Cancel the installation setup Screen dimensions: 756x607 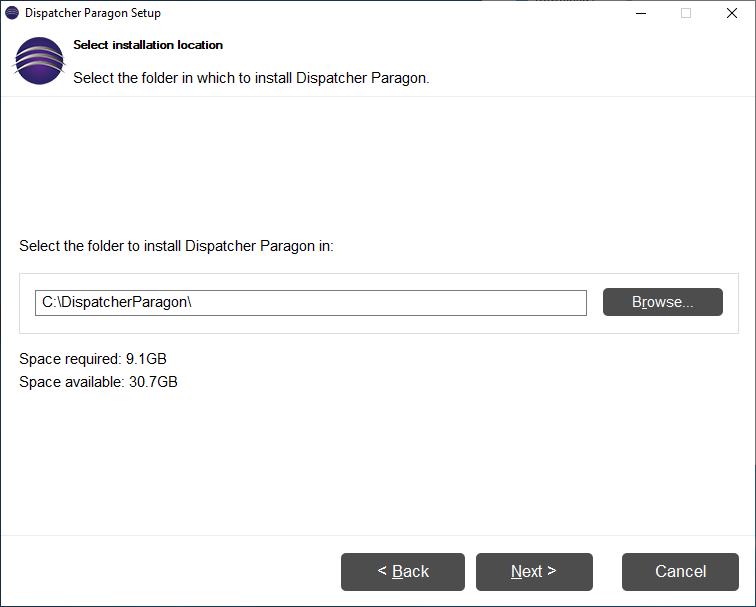(680, 572)
